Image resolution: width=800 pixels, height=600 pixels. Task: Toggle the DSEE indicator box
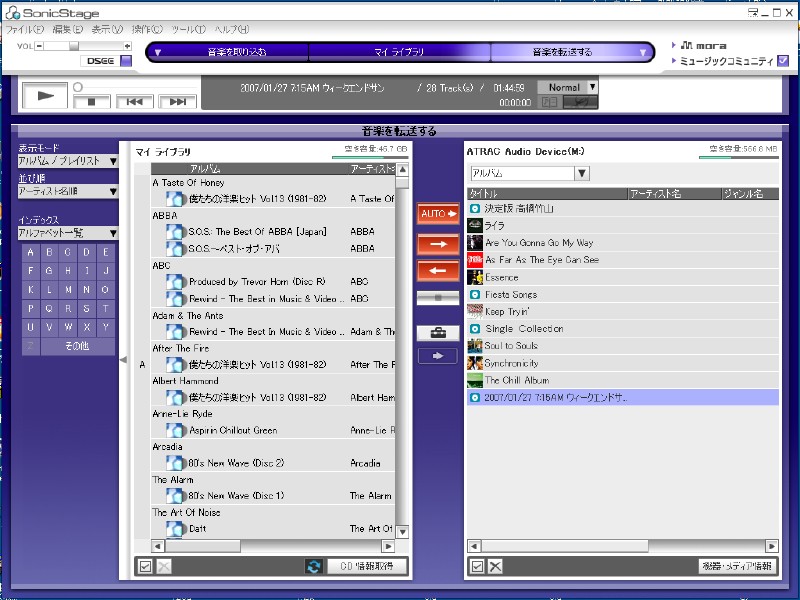click(126, 61)
